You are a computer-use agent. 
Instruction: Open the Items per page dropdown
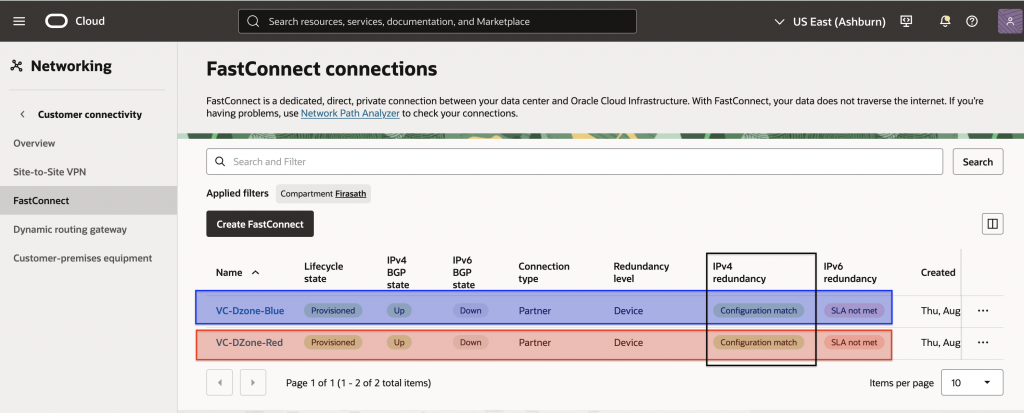point(972,383)
